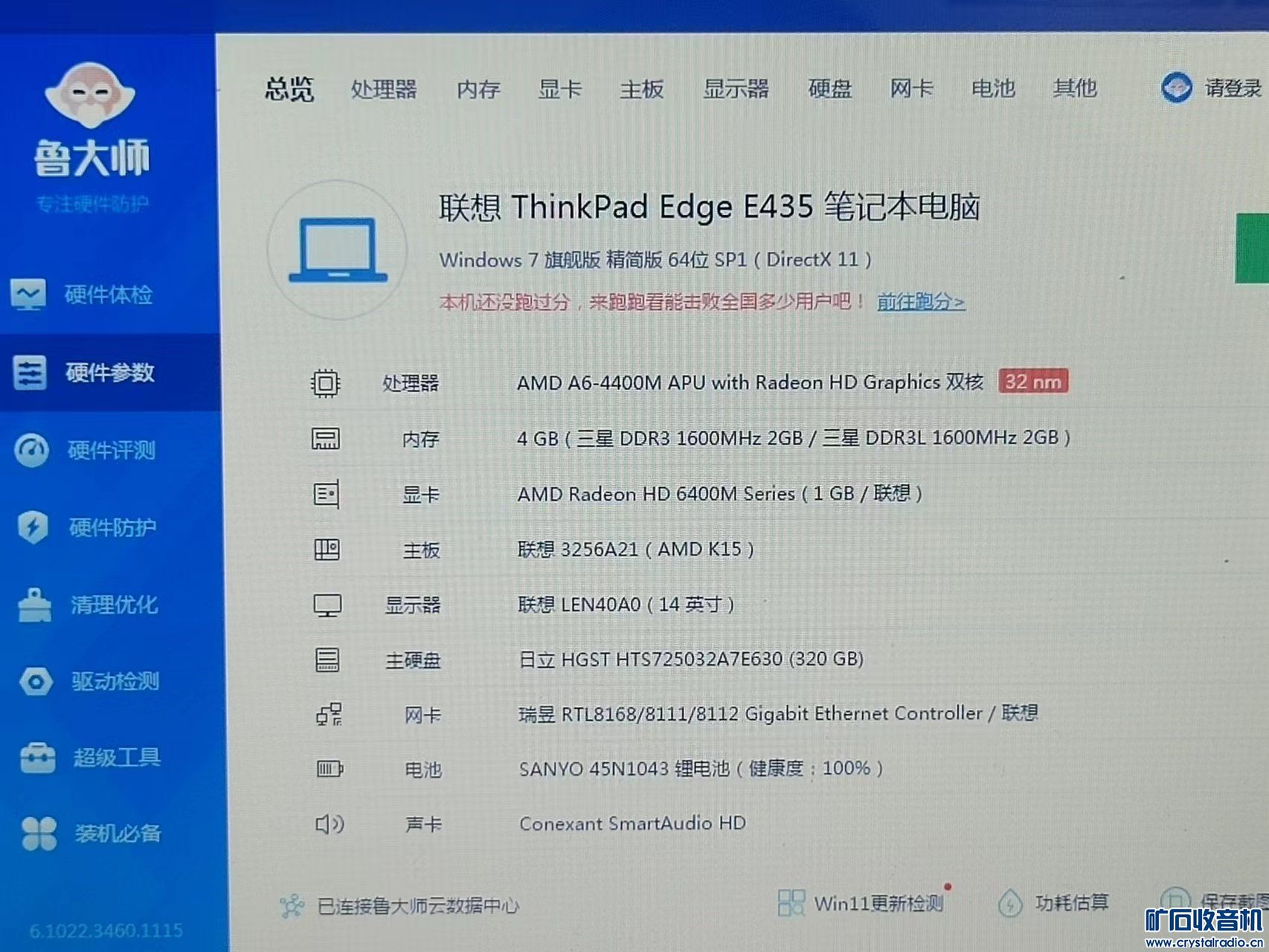Click the 功耗估算 power icon
Viewport: 1269px width, 952px height.
(x=1009, y=904)
